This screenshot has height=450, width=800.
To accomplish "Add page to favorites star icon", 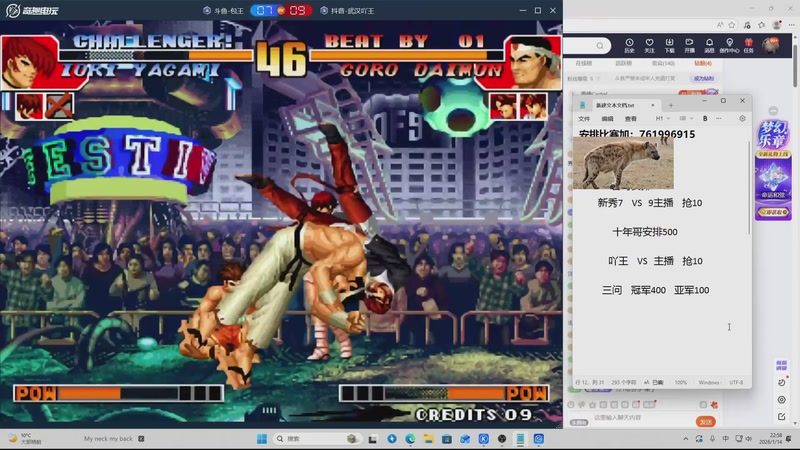I will coord(732,24).
